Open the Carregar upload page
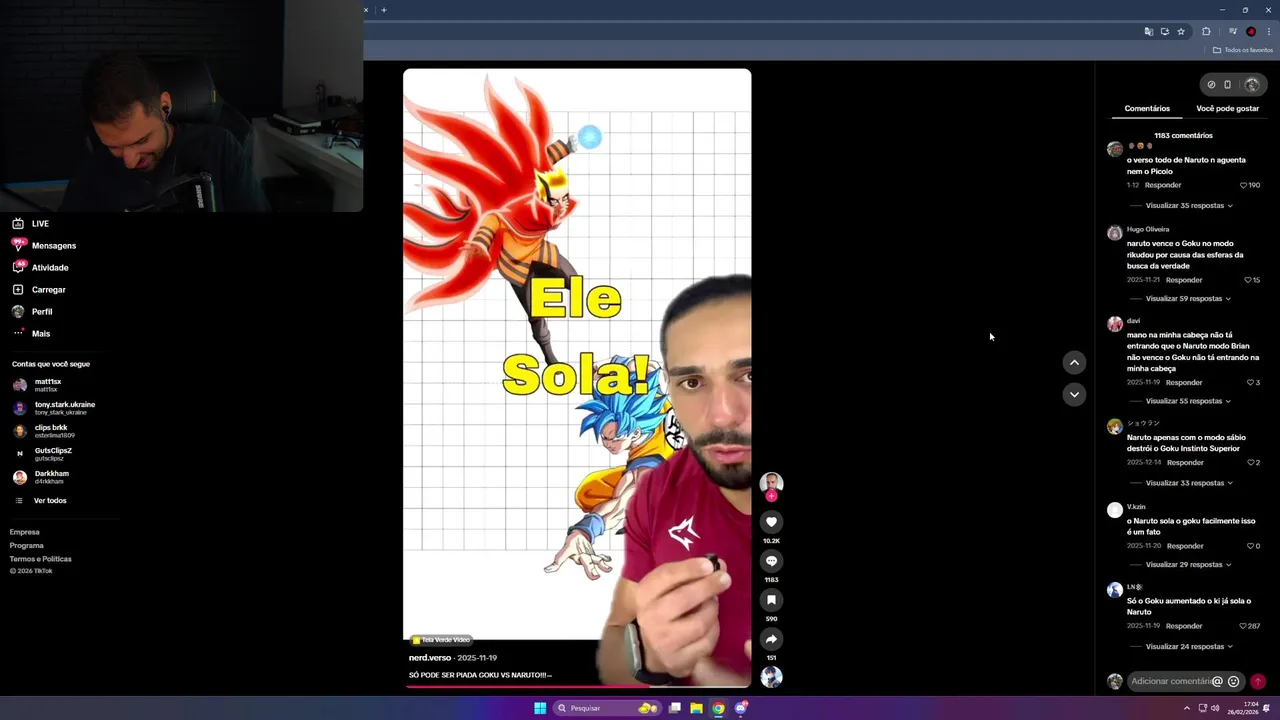Image resolution: width=1280 pixels, height=720 pixels. [38, 290]
